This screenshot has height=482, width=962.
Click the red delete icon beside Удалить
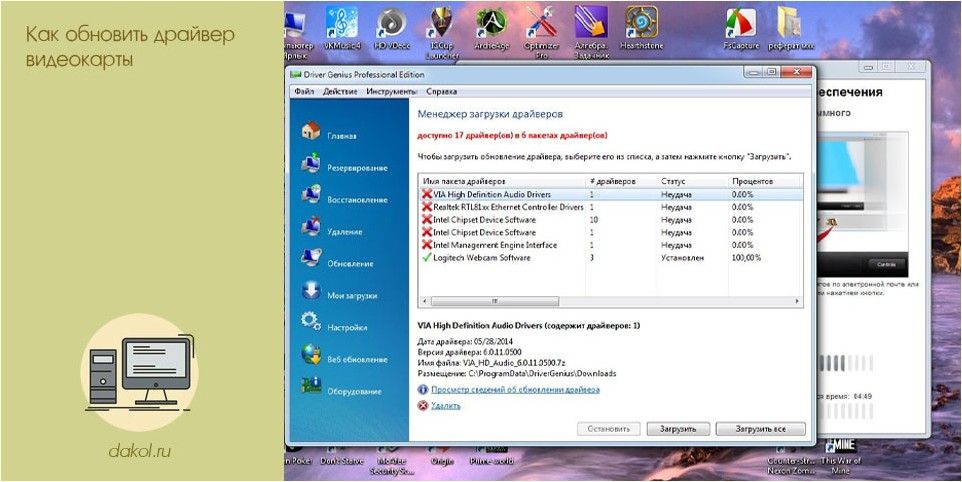tap(423, 405)
